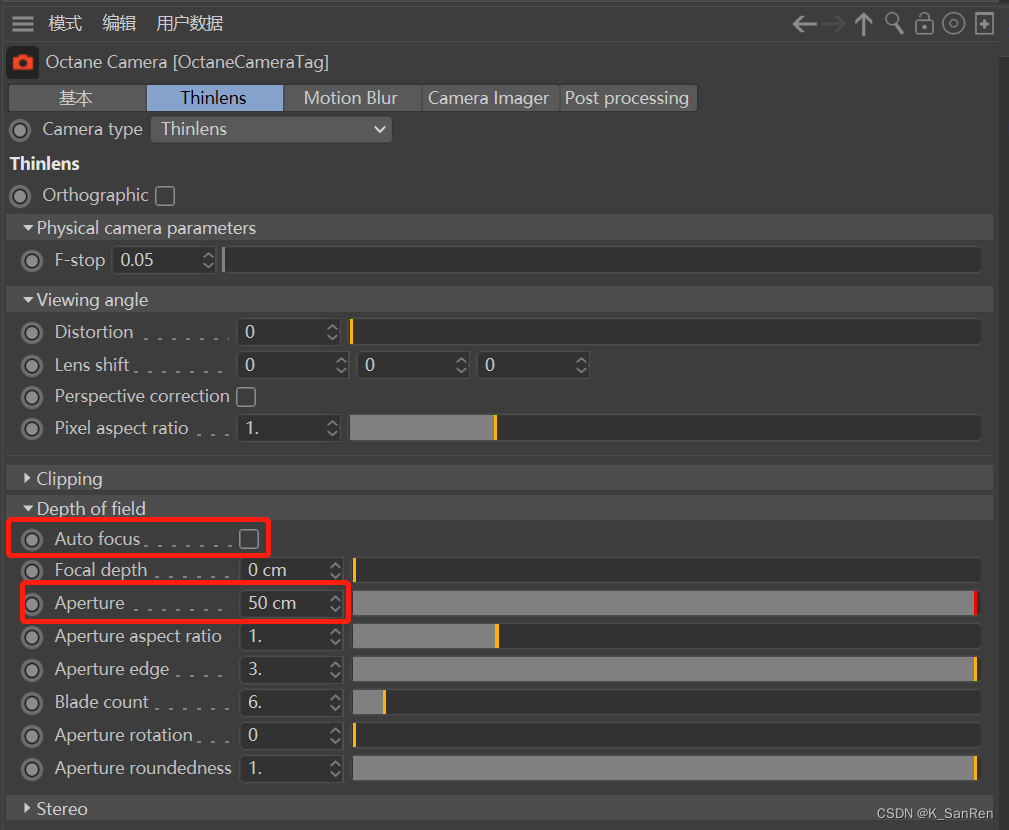This screenshot has width=1009, height=830.
Task: Click keyframe dot beside Lens shift
Action: point(32,366)
